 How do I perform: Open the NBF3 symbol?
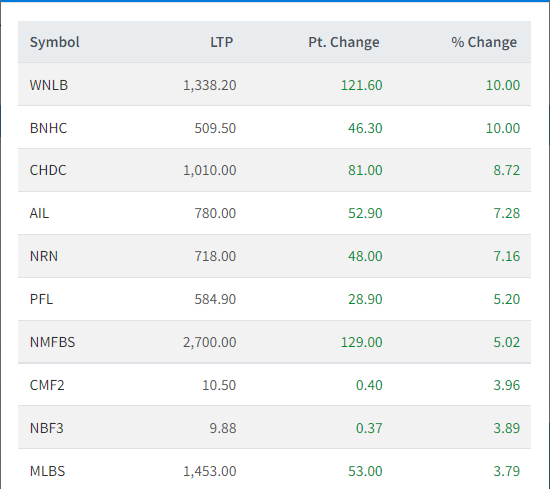[x=47, y=428]
